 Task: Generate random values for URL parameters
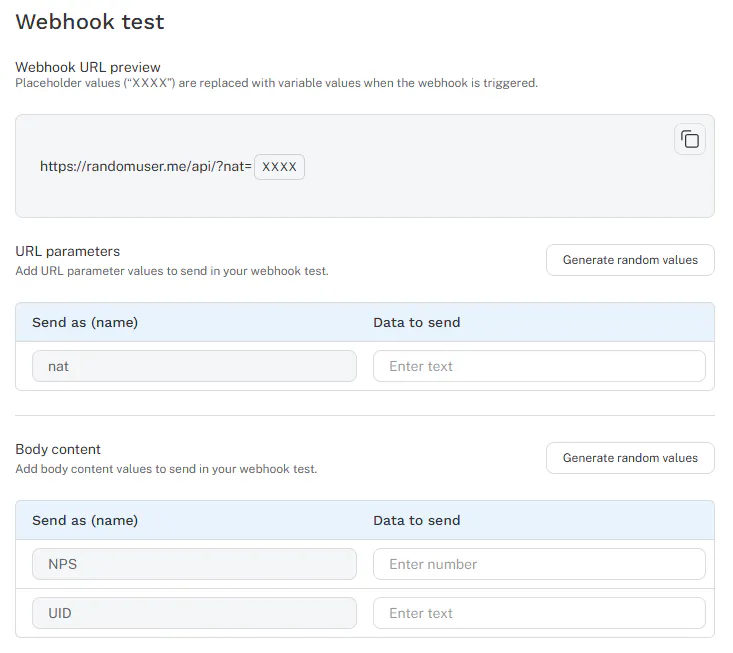pyautogui.click(x=630, y=260)
